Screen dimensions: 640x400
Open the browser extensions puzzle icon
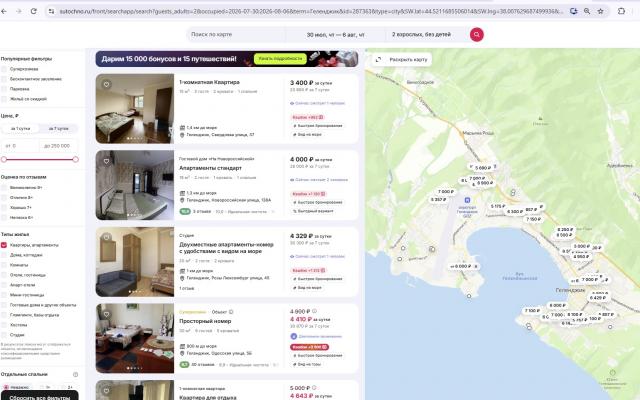[x=621, y=11]
